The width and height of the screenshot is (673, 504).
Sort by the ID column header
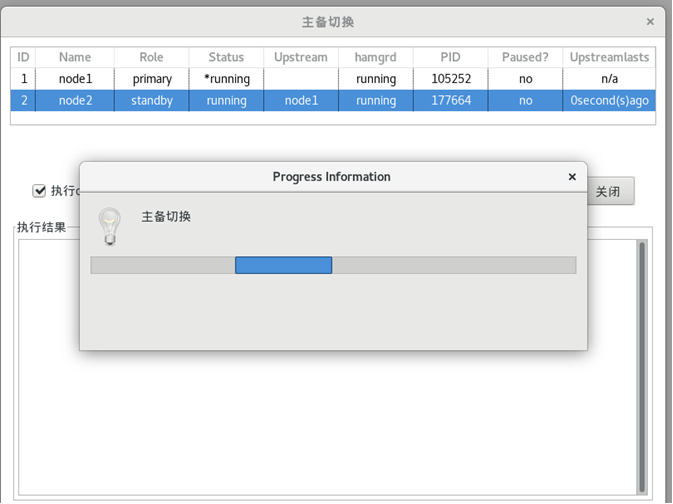tap(23, 57)
